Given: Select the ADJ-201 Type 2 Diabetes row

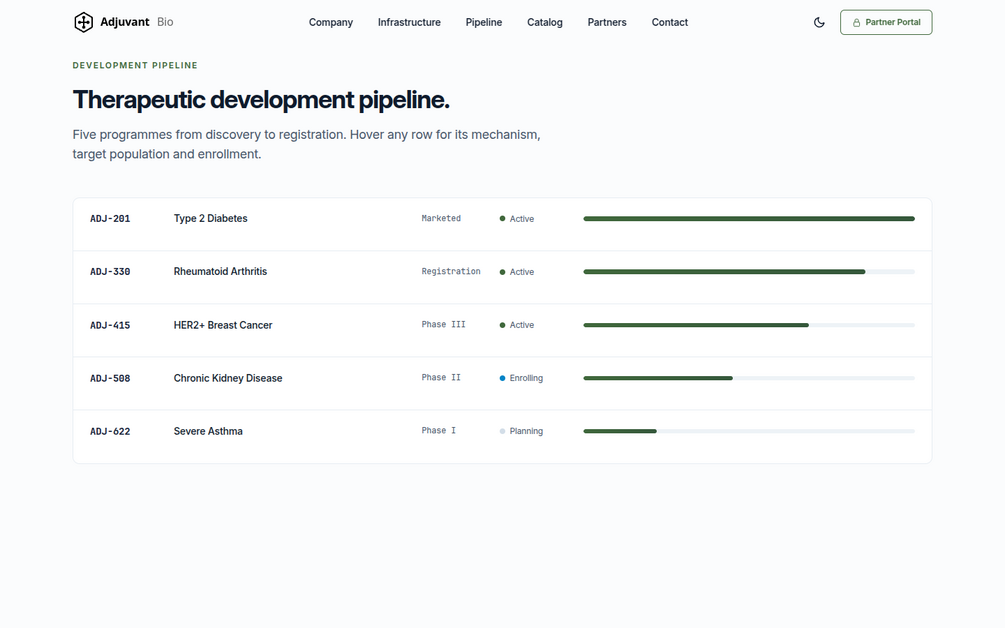Looking at the screenshot, I should click(502, 224).
